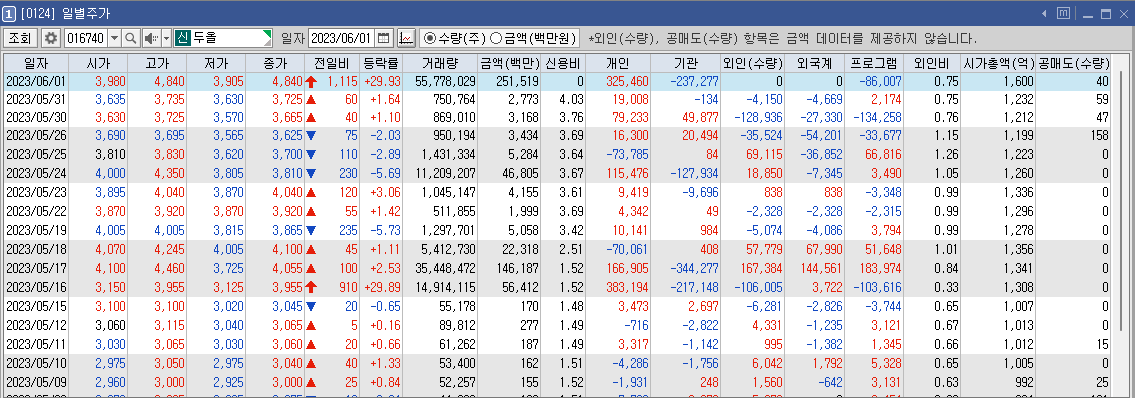This screenshot has height=398, width=1135.
Task: Click the 프로그램 column header
Action: (x=875, y=63)
